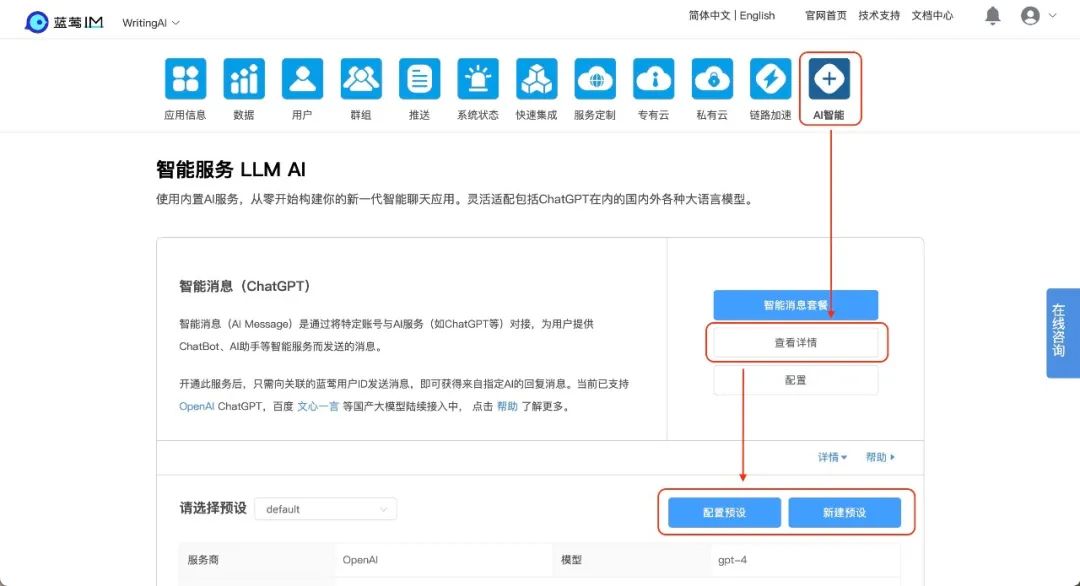
Task: Open the default preset dropdown
Action: tap(326, 509)
